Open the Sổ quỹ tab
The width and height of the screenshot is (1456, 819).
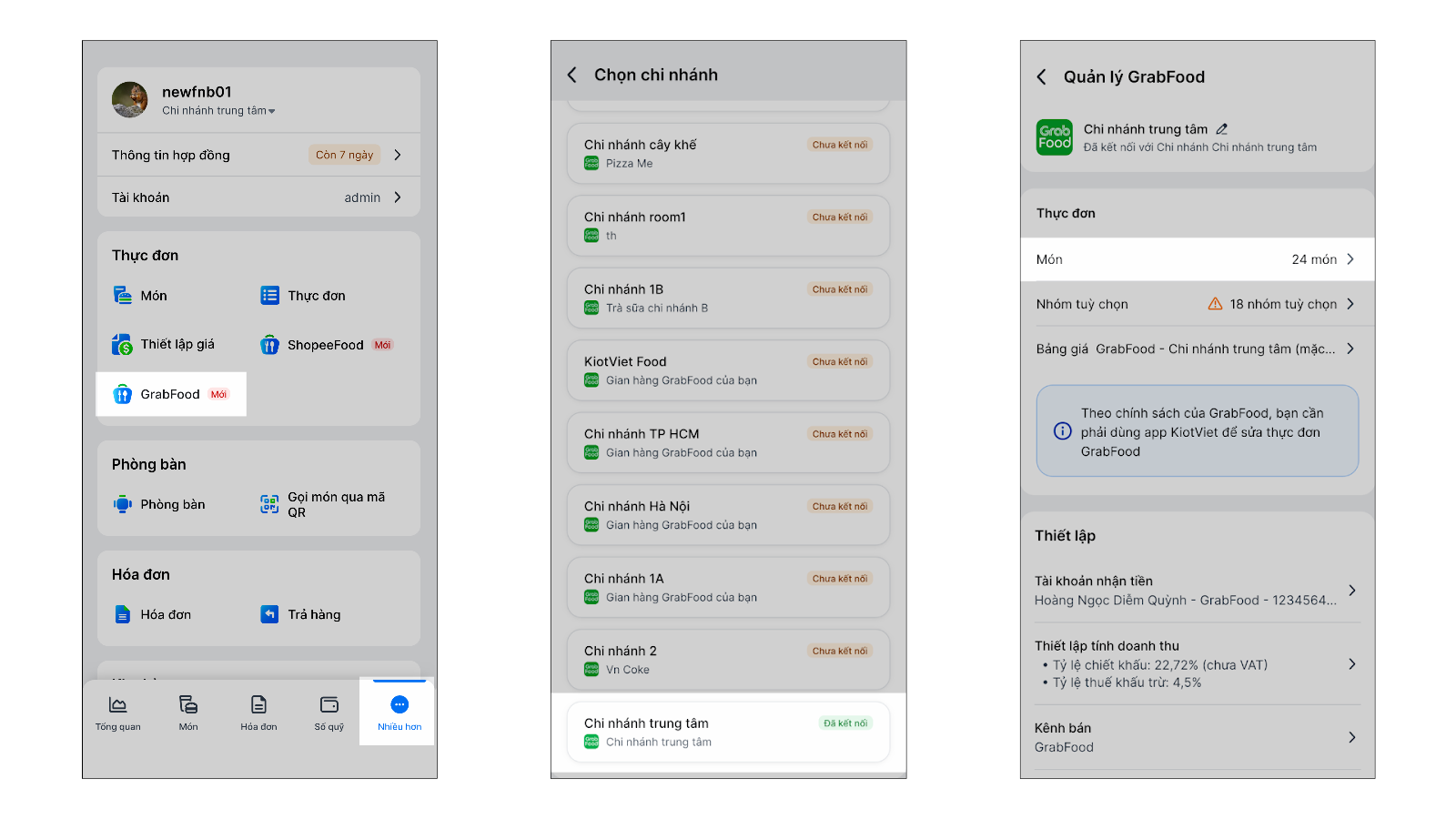[x=329, y=712]
